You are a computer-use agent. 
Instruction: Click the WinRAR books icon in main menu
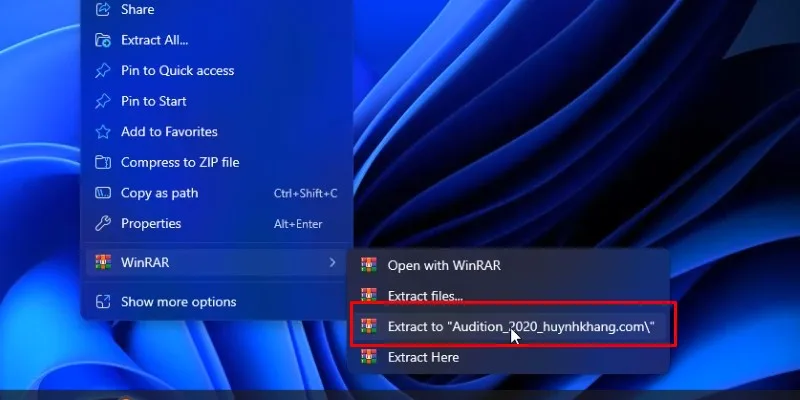coord(103,262)
